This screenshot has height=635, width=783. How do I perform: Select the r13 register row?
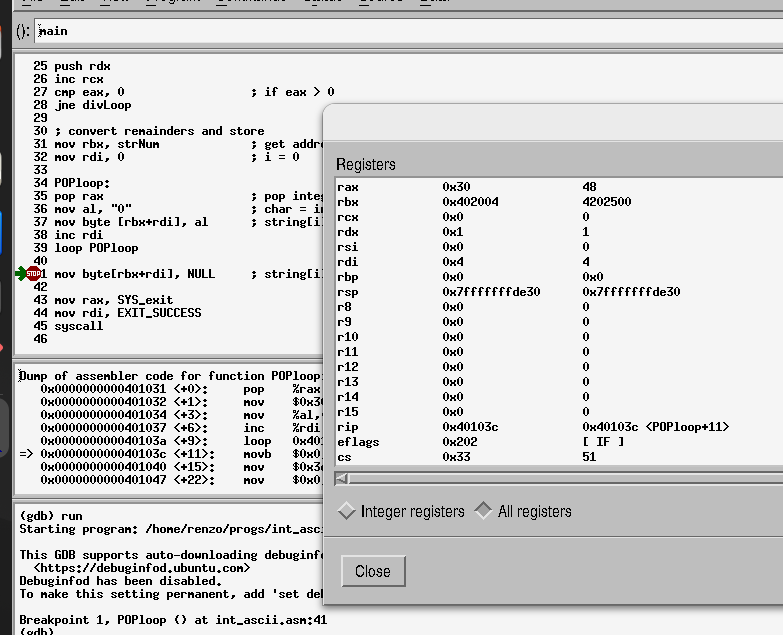click(x=559, y=381)
